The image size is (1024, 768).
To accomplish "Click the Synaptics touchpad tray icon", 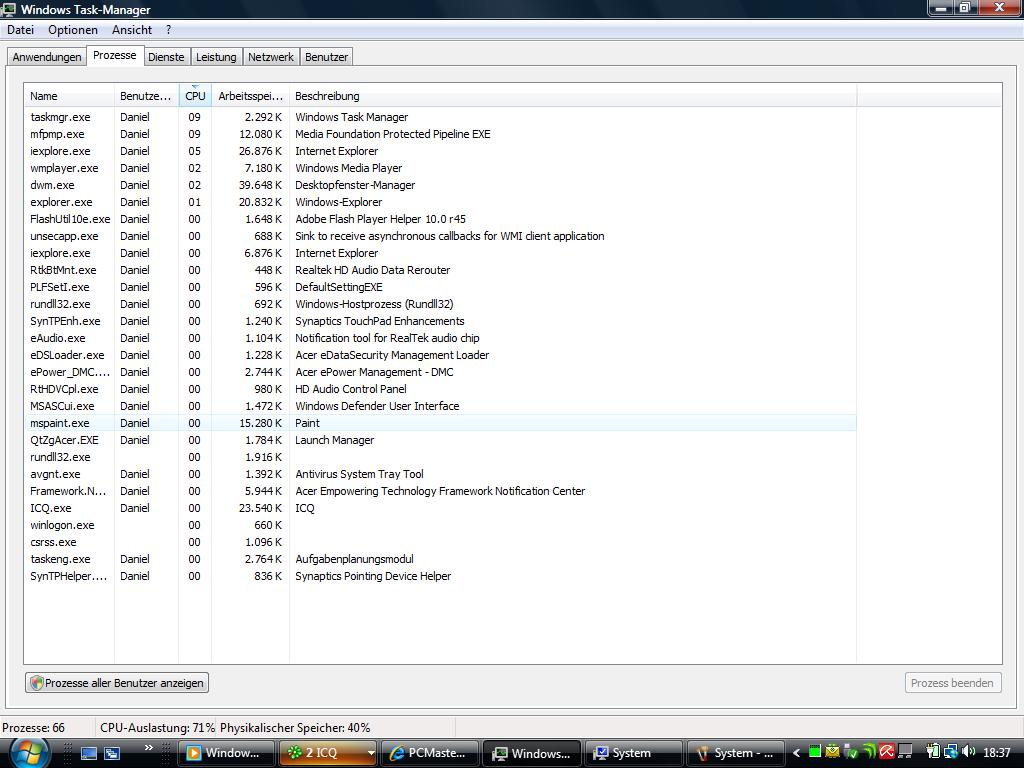I will pyautogui.click(x=905, y=751).
